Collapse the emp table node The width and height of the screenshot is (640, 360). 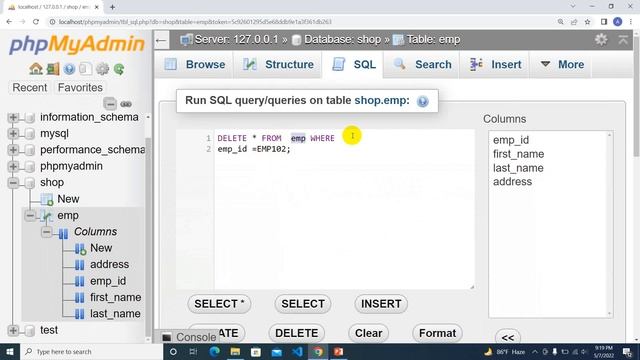coord(30,215)
